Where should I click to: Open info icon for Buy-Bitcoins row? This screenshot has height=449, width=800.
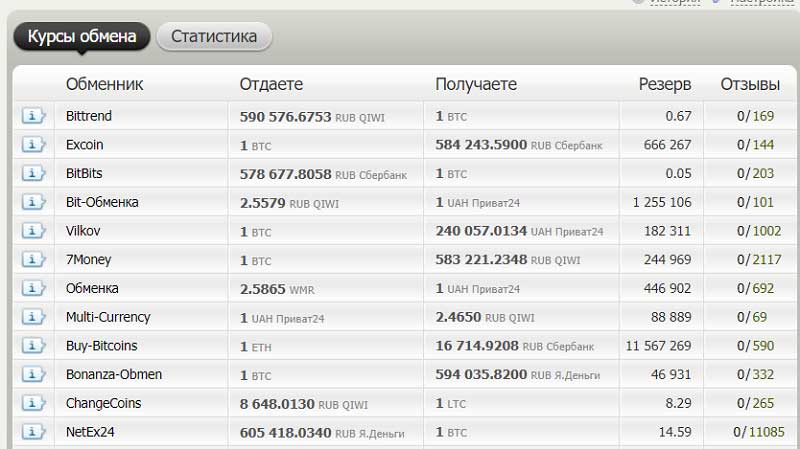(x=33, y=345)
